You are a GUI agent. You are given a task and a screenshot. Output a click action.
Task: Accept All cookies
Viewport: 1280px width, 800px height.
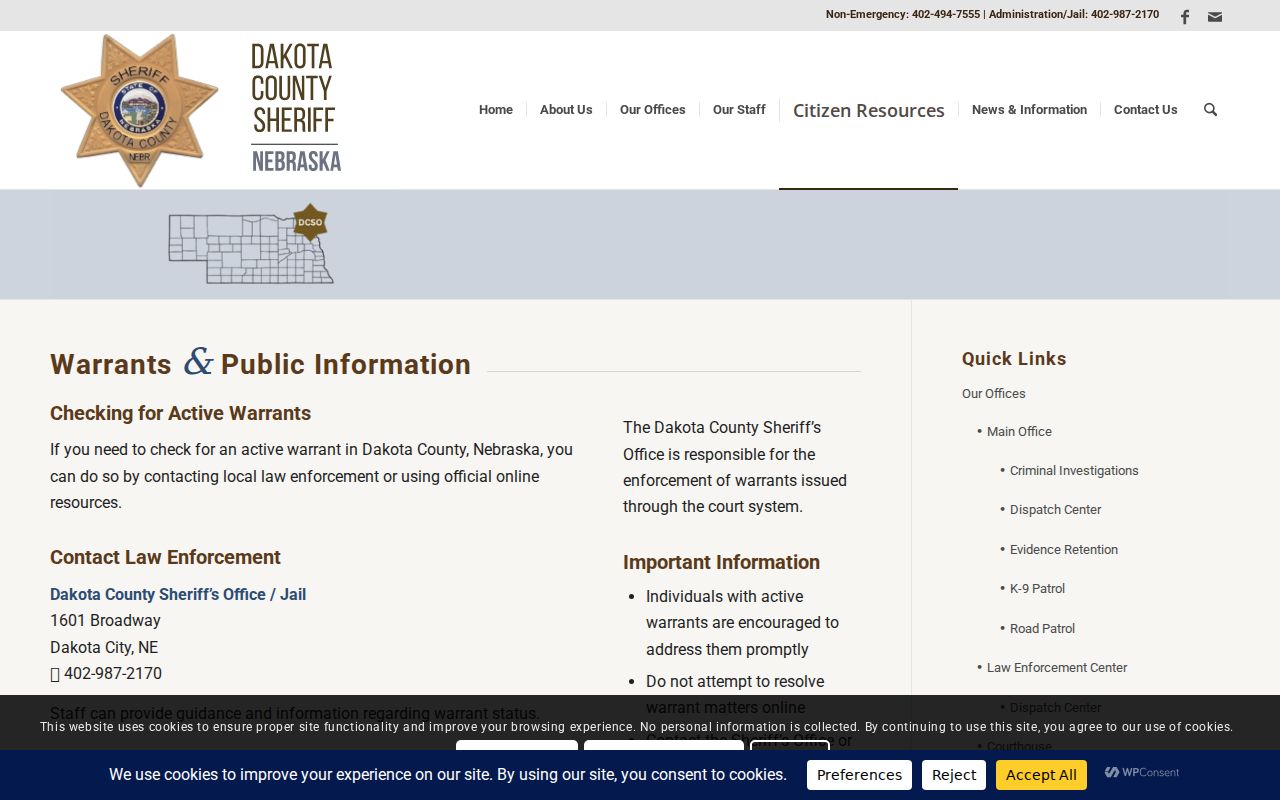click(1041, 775)
